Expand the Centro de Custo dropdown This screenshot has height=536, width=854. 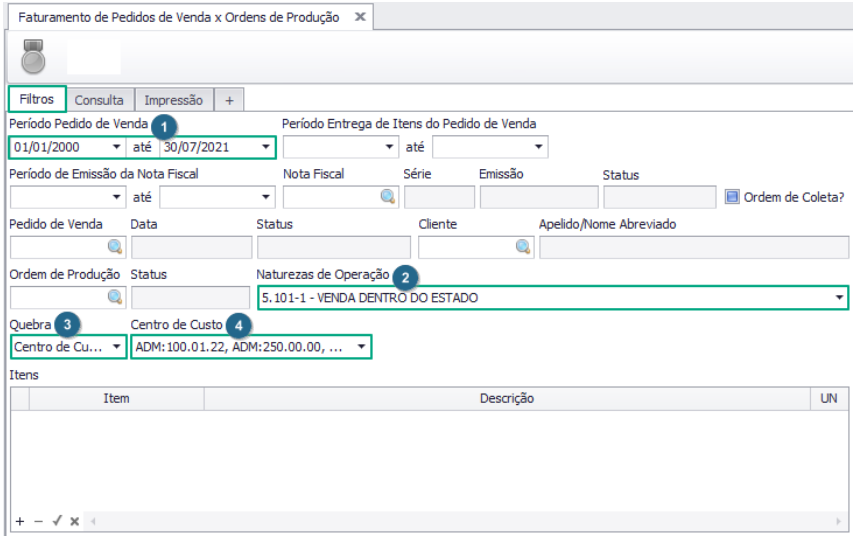361,347
